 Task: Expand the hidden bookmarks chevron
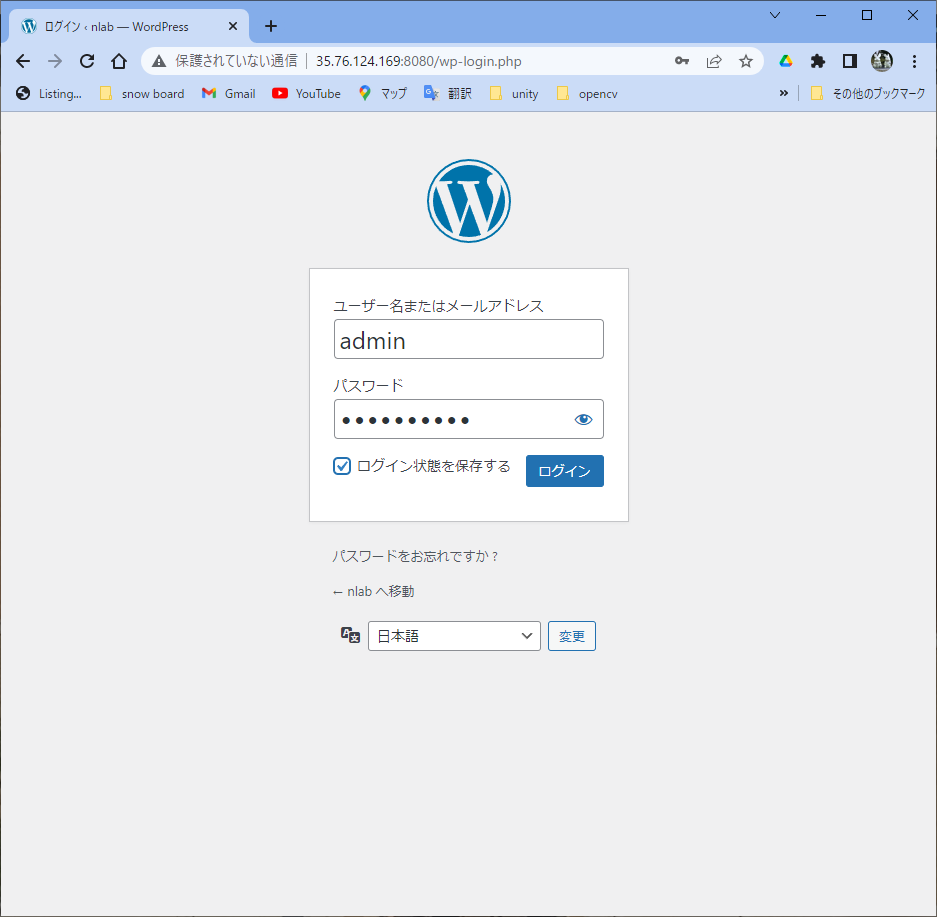(783, 93)
